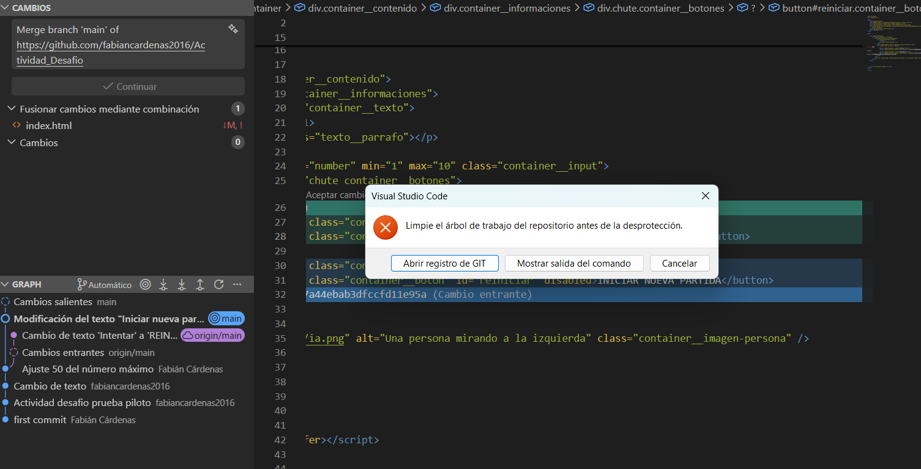Select commit Actividad desafio prueba piloto
This screenshot has width=921, height=469.
click(127, 403)
